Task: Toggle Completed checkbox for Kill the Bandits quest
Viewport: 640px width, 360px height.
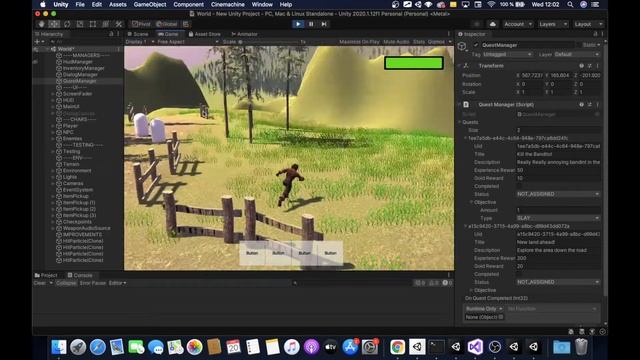Action: coord(519,186)
